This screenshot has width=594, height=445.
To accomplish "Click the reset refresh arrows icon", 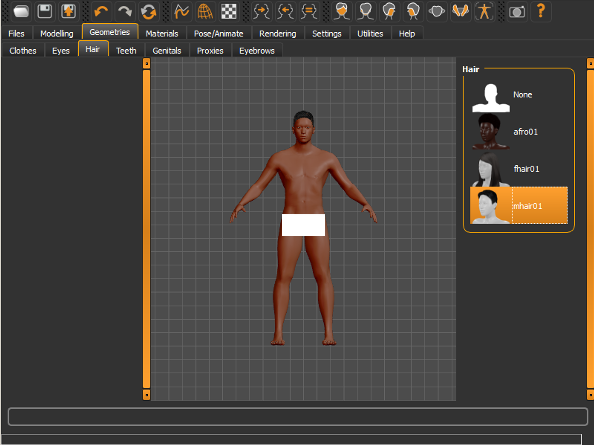I will click(x=148, y=11).
